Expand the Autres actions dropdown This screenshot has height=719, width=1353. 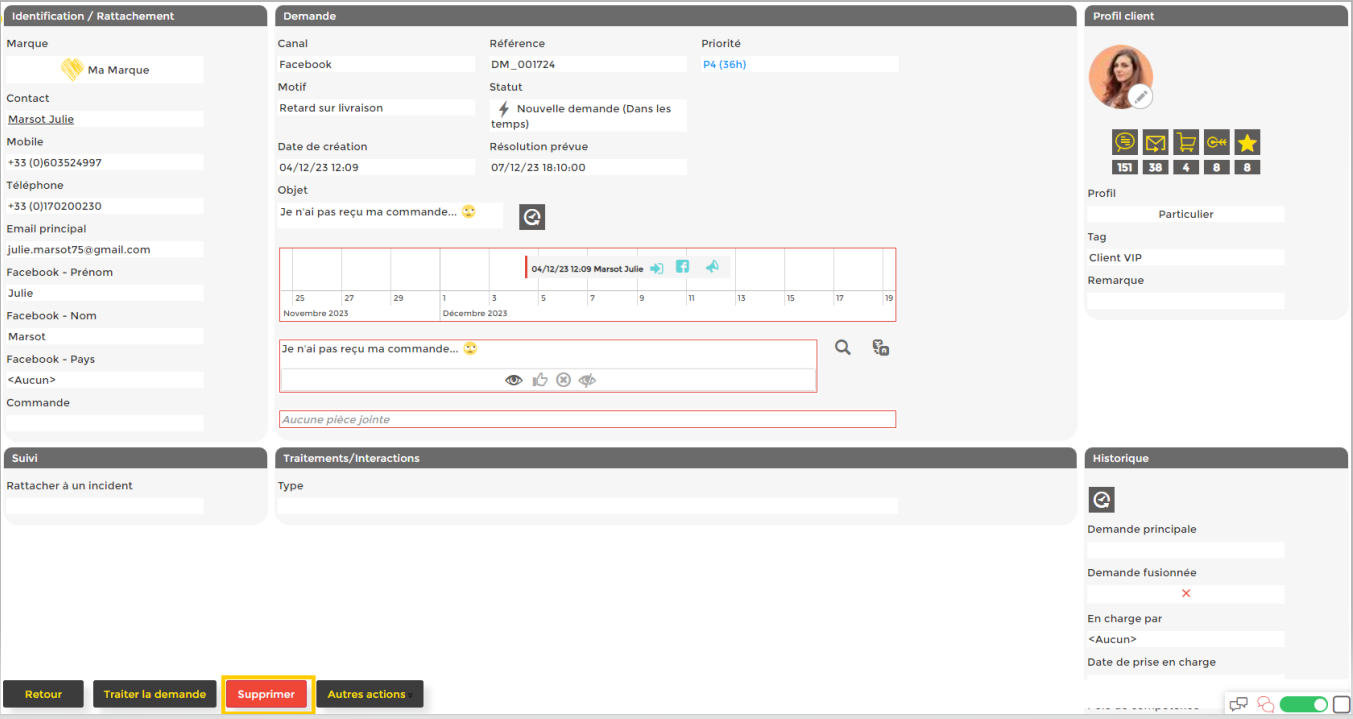[x=370, y=694]
